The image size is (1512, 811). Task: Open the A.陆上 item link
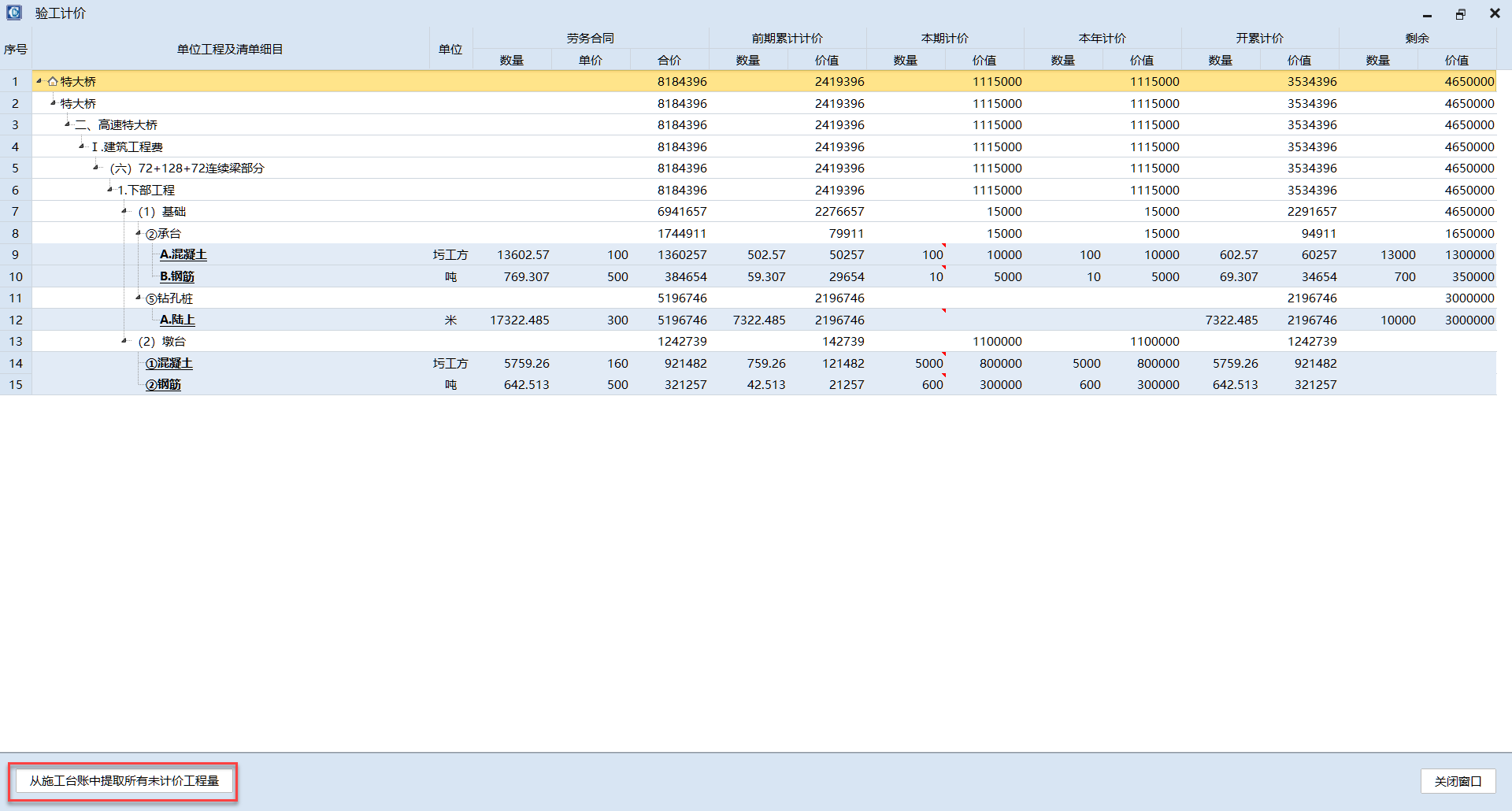coord(177,320)
